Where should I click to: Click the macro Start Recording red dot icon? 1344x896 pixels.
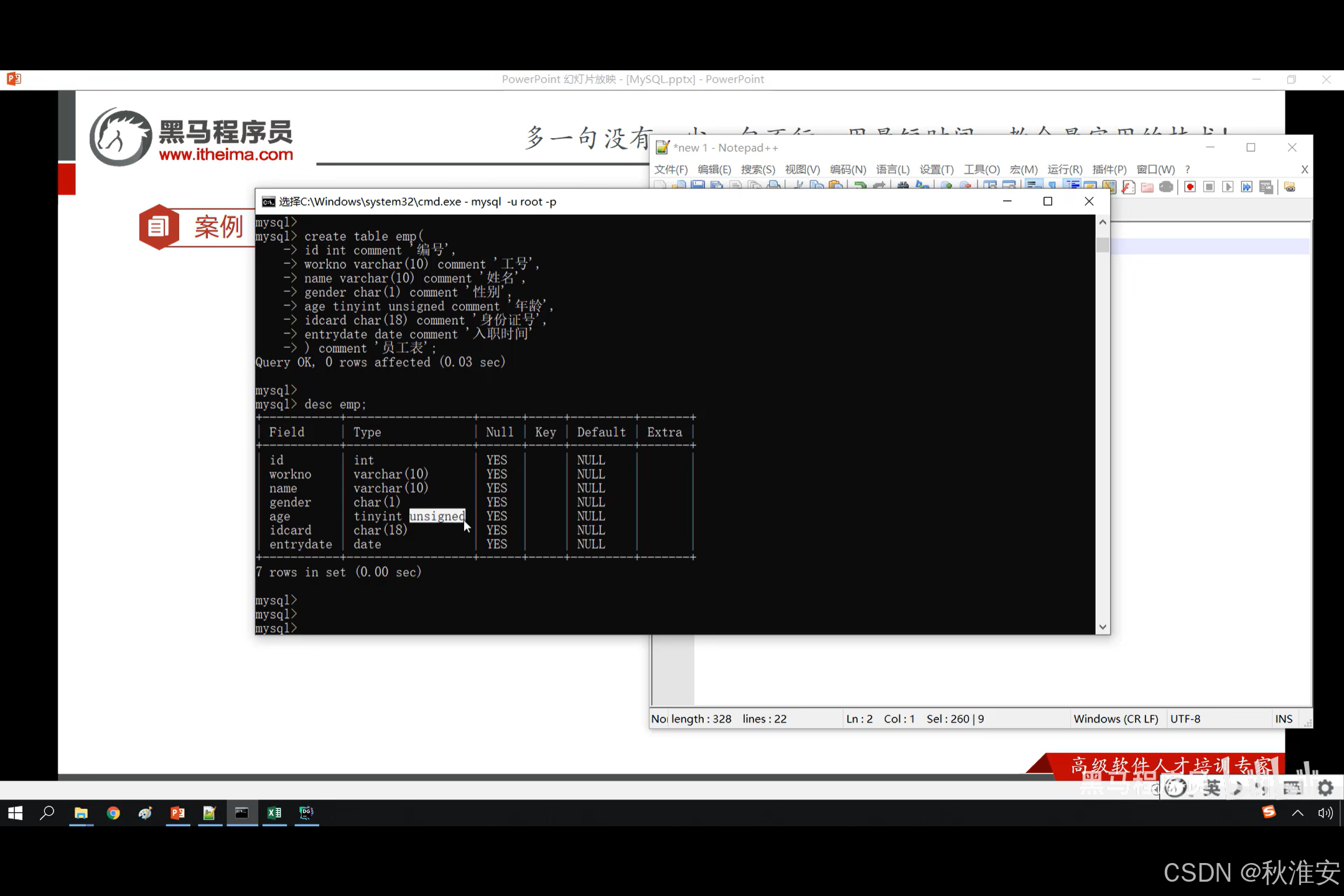click(1190, 187)
